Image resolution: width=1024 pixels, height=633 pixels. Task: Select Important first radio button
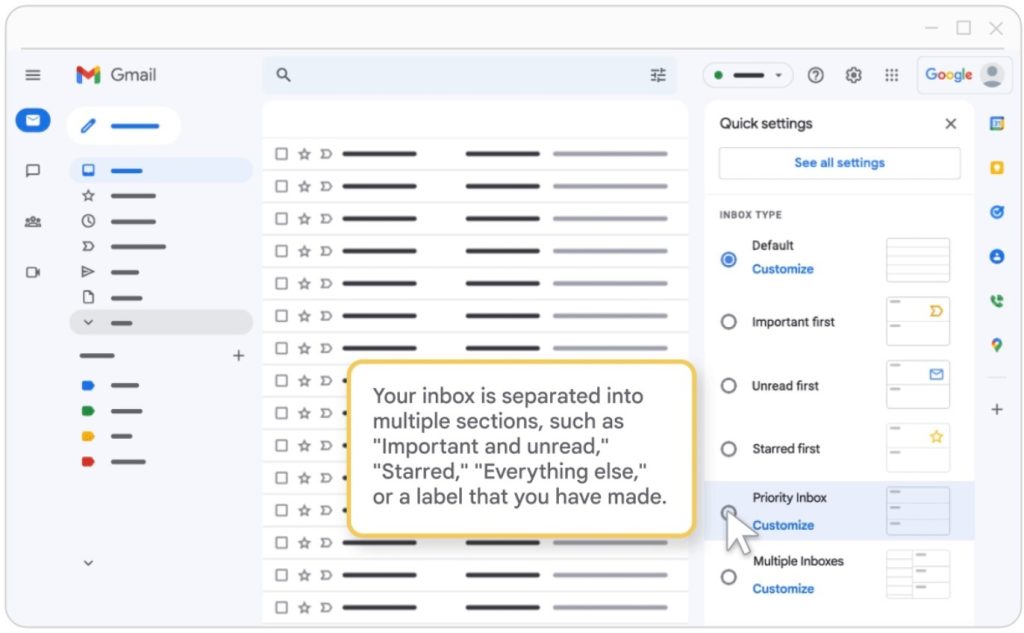point(729,321)
